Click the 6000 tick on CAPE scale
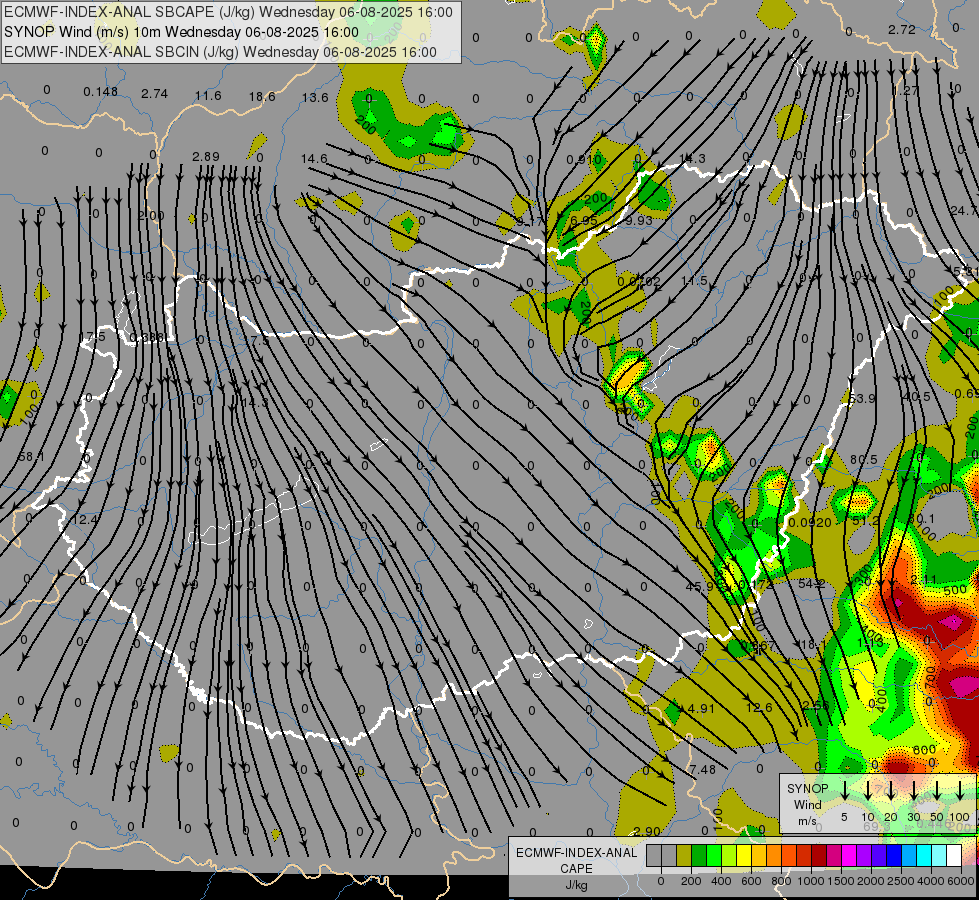 pyautogui.click(x=961, y=881)
